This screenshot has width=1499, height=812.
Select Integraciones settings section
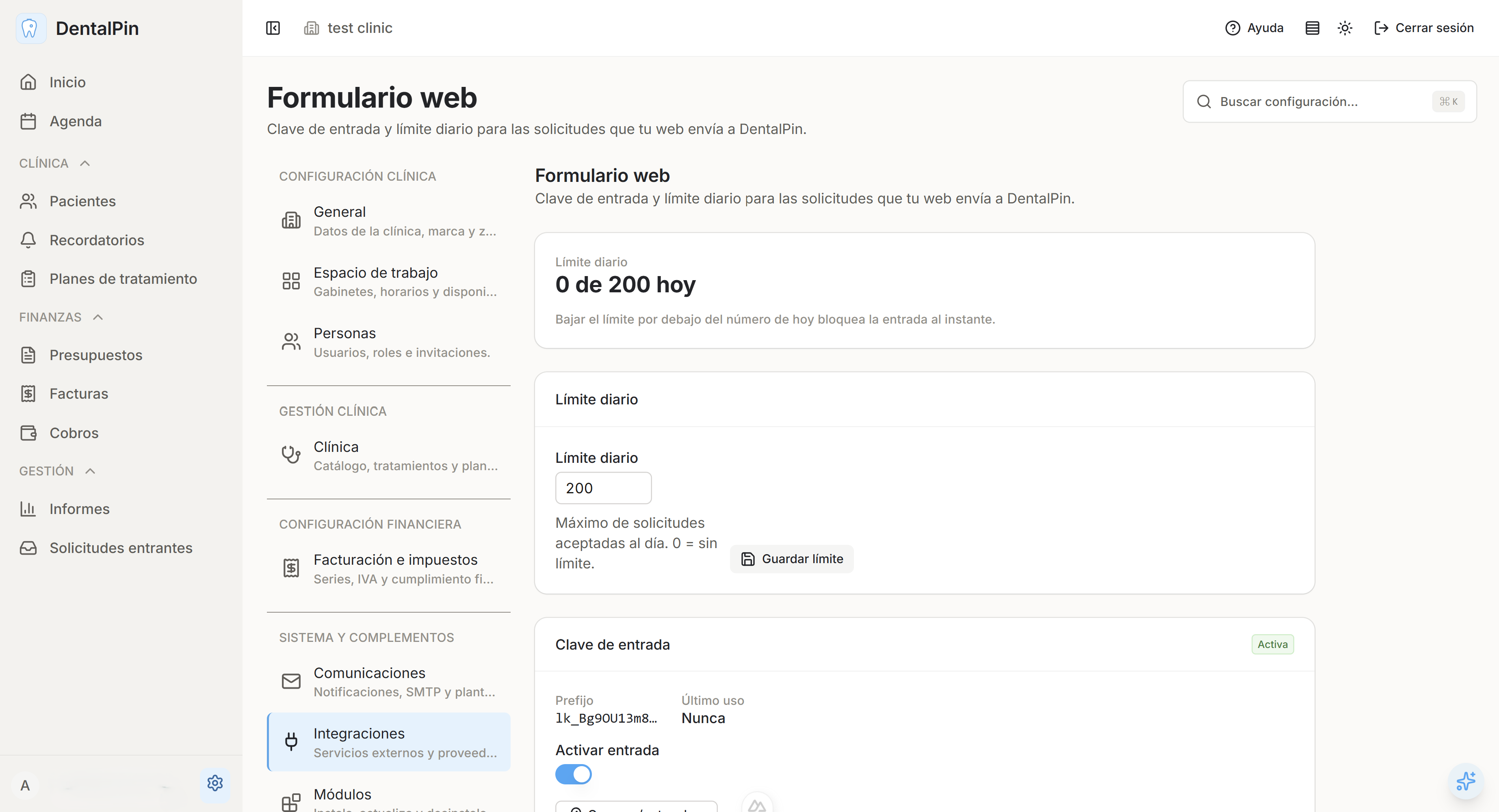point(389,742)
